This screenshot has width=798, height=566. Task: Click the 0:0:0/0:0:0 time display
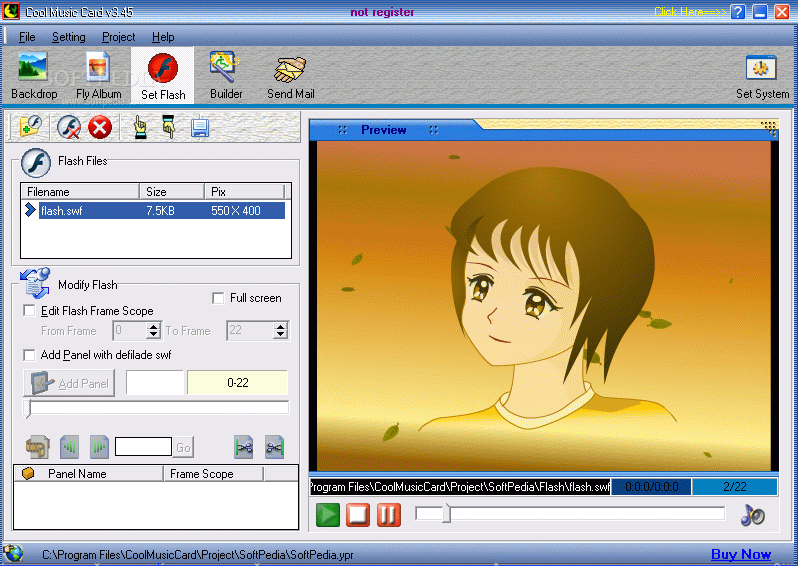tap(651, 487)
